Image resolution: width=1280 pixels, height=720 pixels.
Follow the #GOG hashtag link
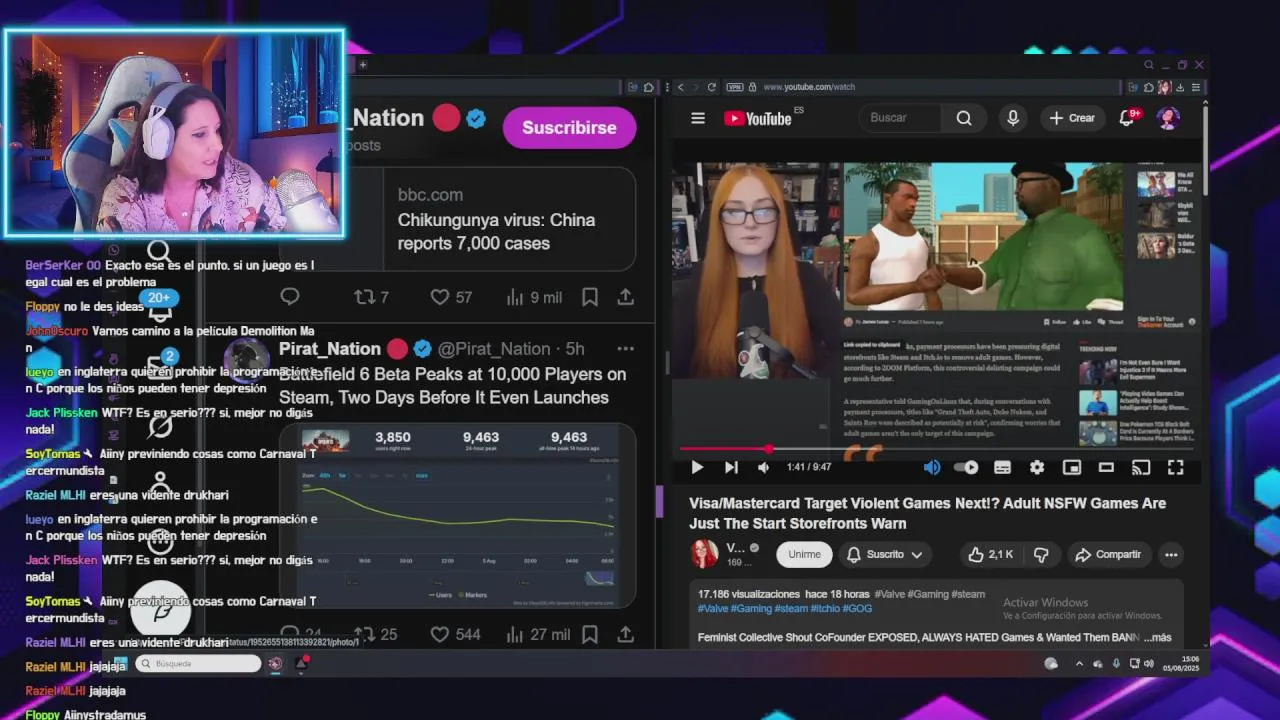(858, 608)
